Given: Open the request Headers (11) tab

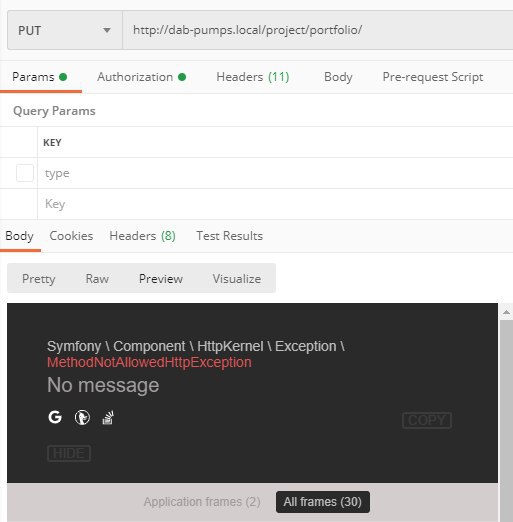Looking at the screenshot, I should tap(253, 77).
